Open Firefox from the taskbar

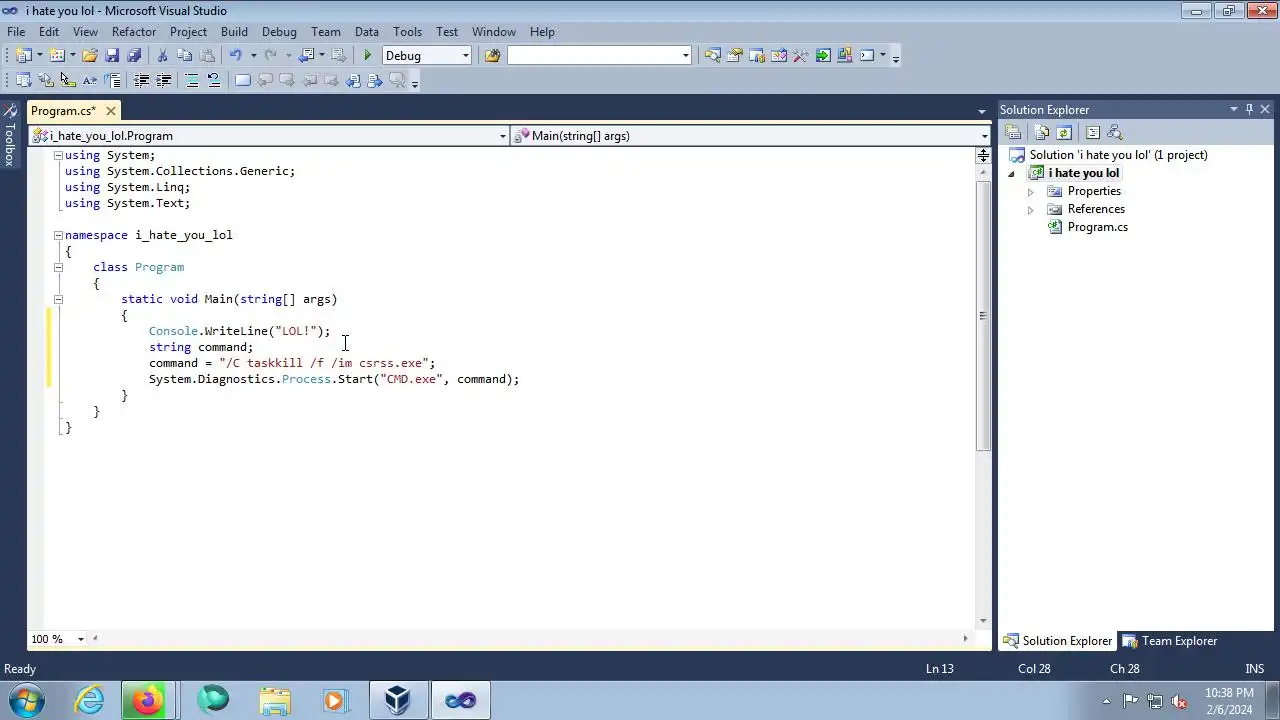(148, 700)
